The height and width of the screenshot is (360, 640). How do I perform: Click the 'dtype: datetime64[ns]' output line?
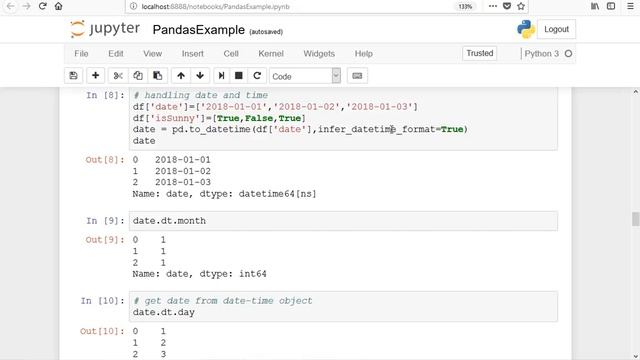[x=258, y=193]
